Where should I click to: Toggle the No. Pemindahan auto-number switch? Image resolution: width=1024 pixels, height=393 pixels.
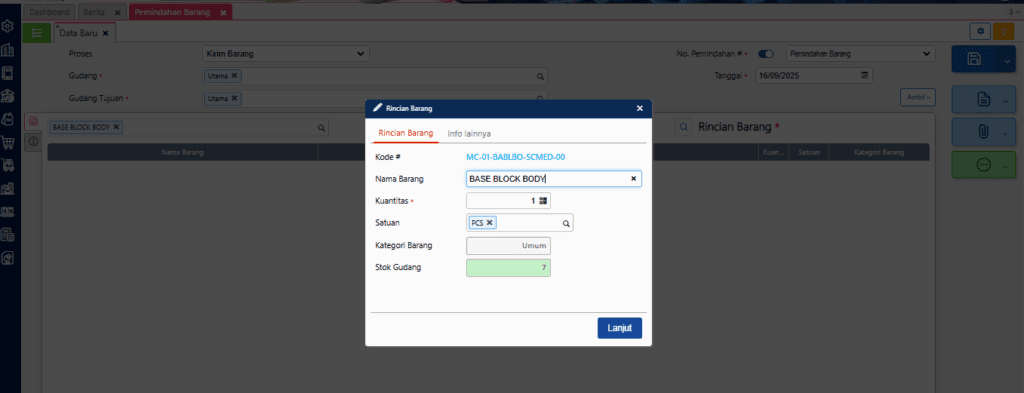point(766,54)
